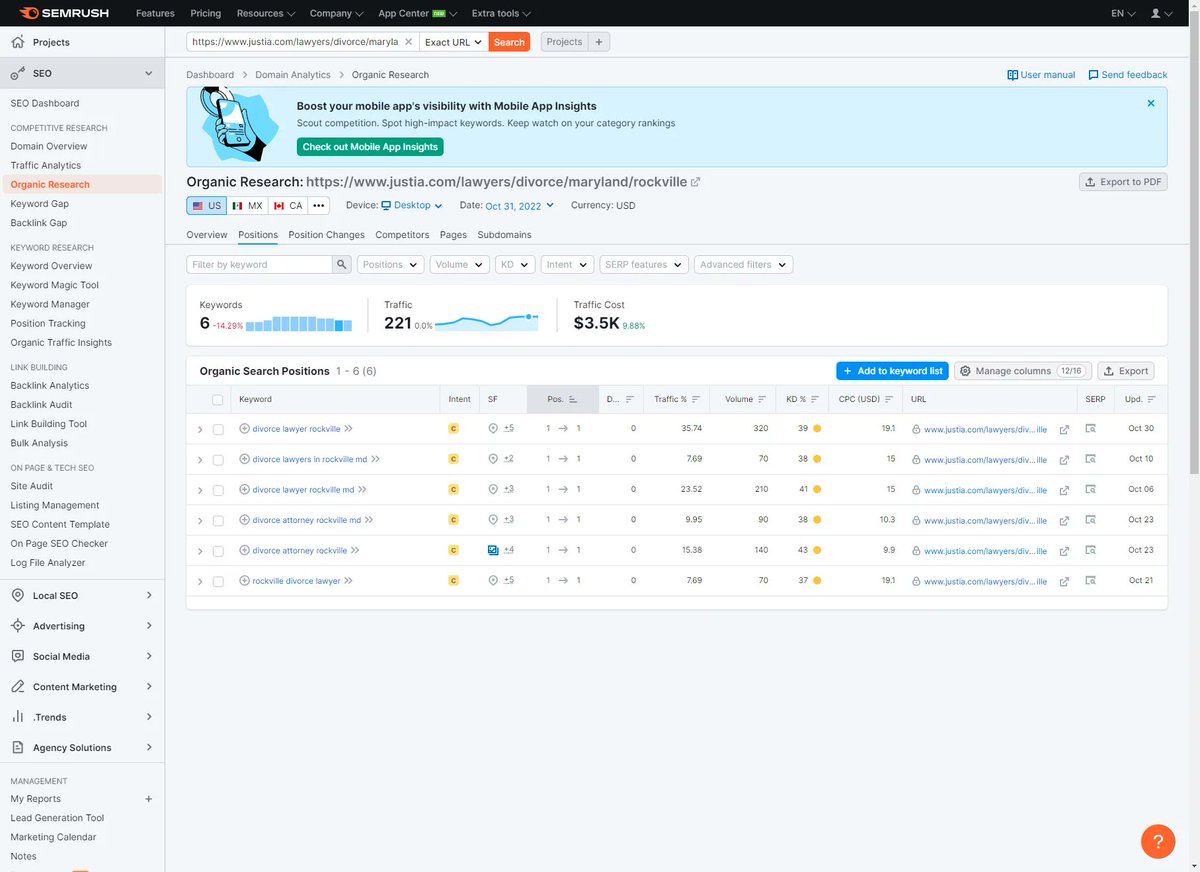The image size is (1200, 872).
Task: Clear the URL search field with X
Action: (x=408, y=42)
